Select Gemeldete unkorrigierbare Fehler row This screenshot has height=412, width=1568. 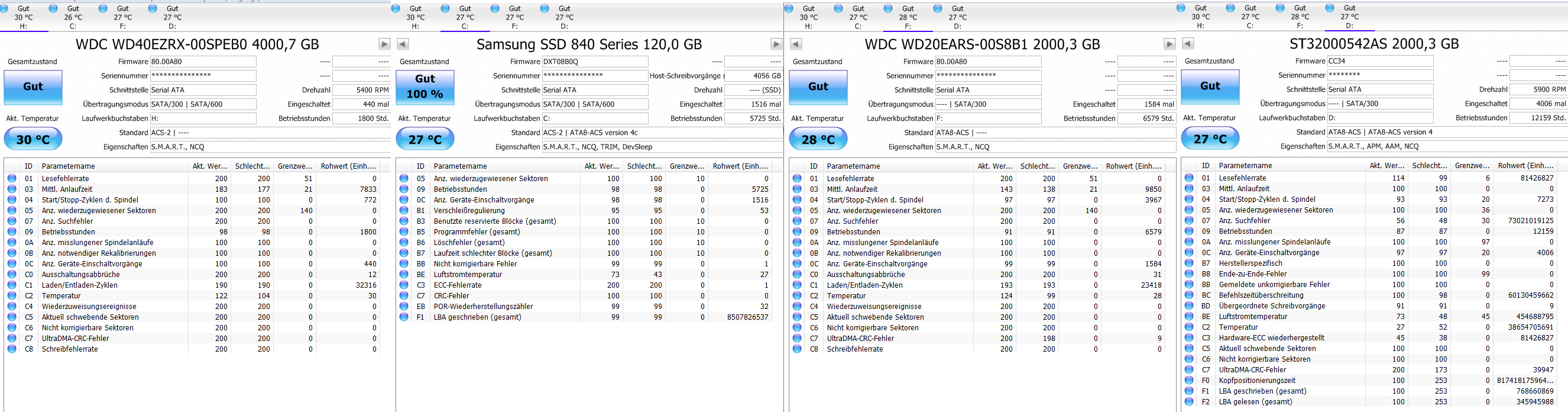tap(1369, 284)
